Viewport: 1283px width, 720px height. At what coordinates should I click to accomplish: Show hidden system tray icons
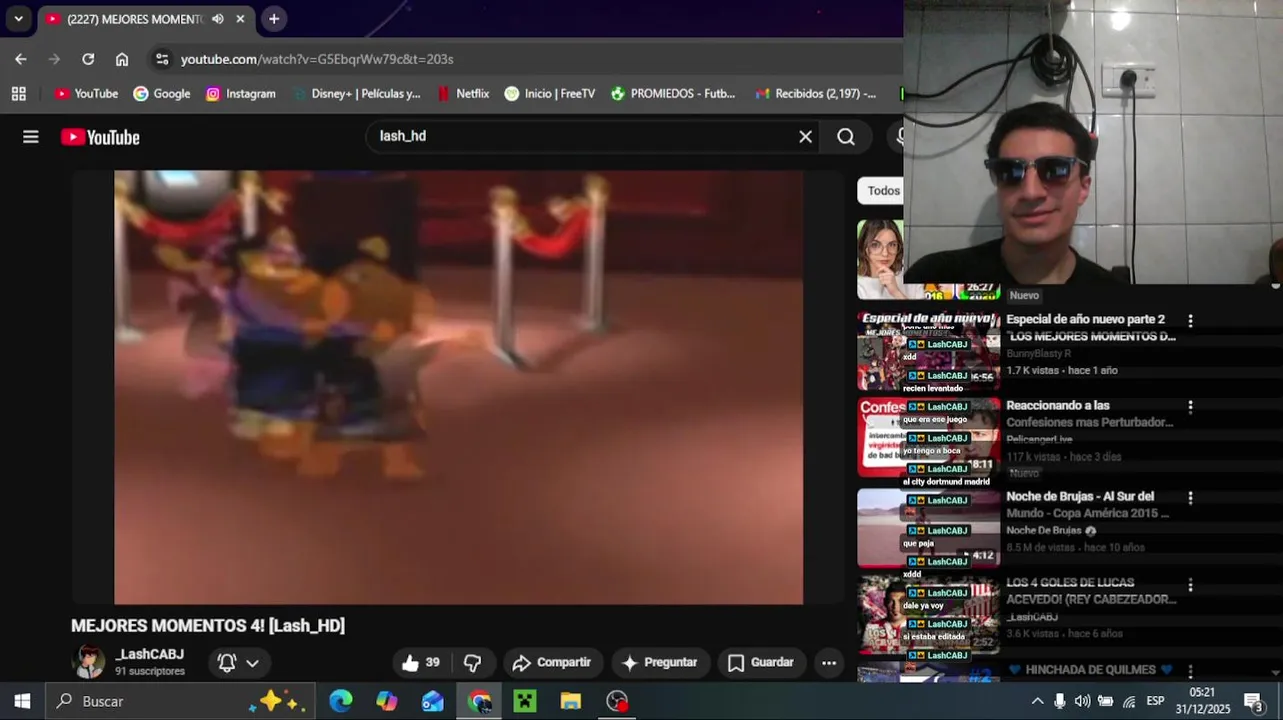(x=1037, y=701)
